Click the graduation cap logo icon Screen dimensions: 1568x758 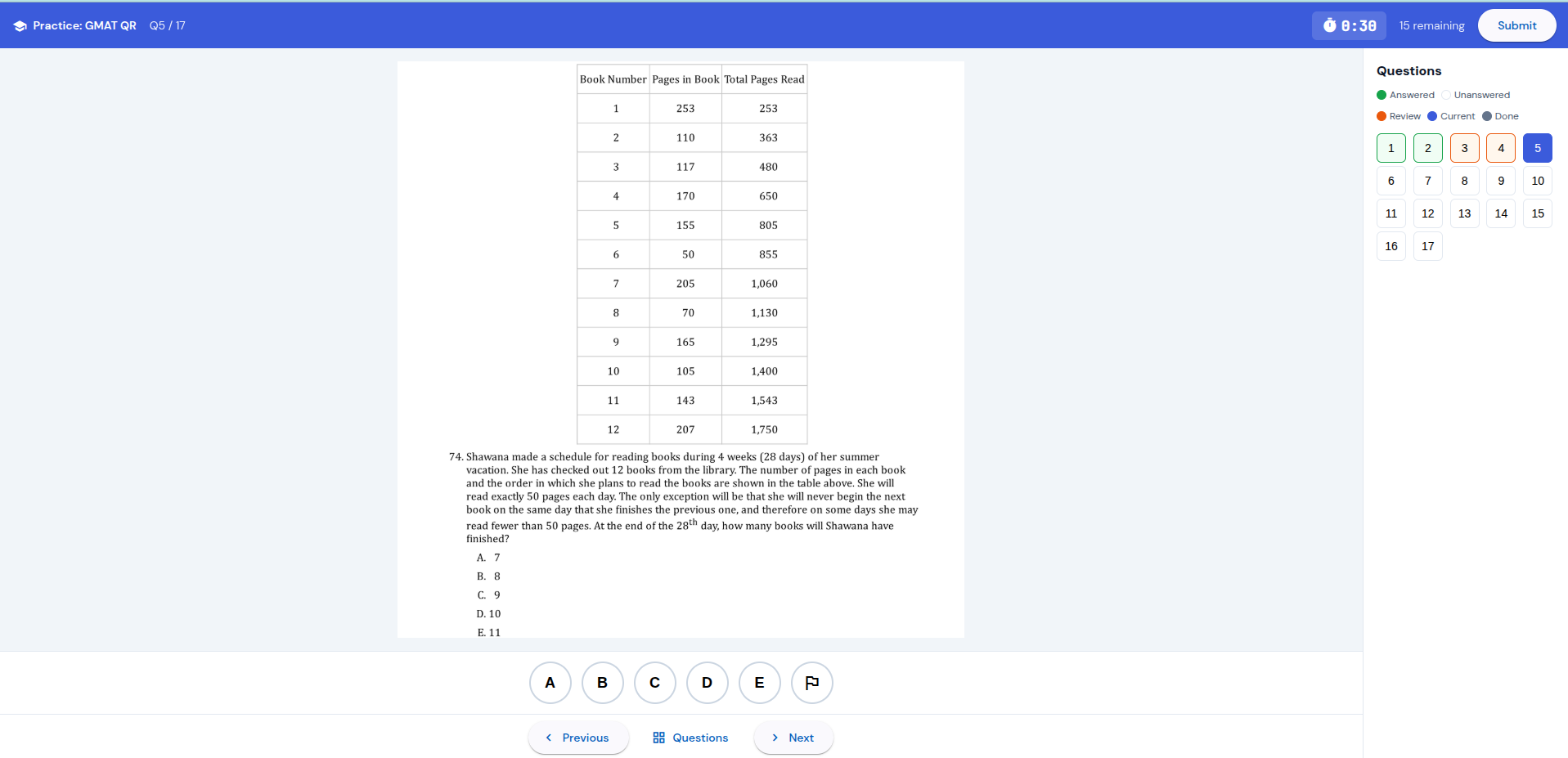pos(20,25)
